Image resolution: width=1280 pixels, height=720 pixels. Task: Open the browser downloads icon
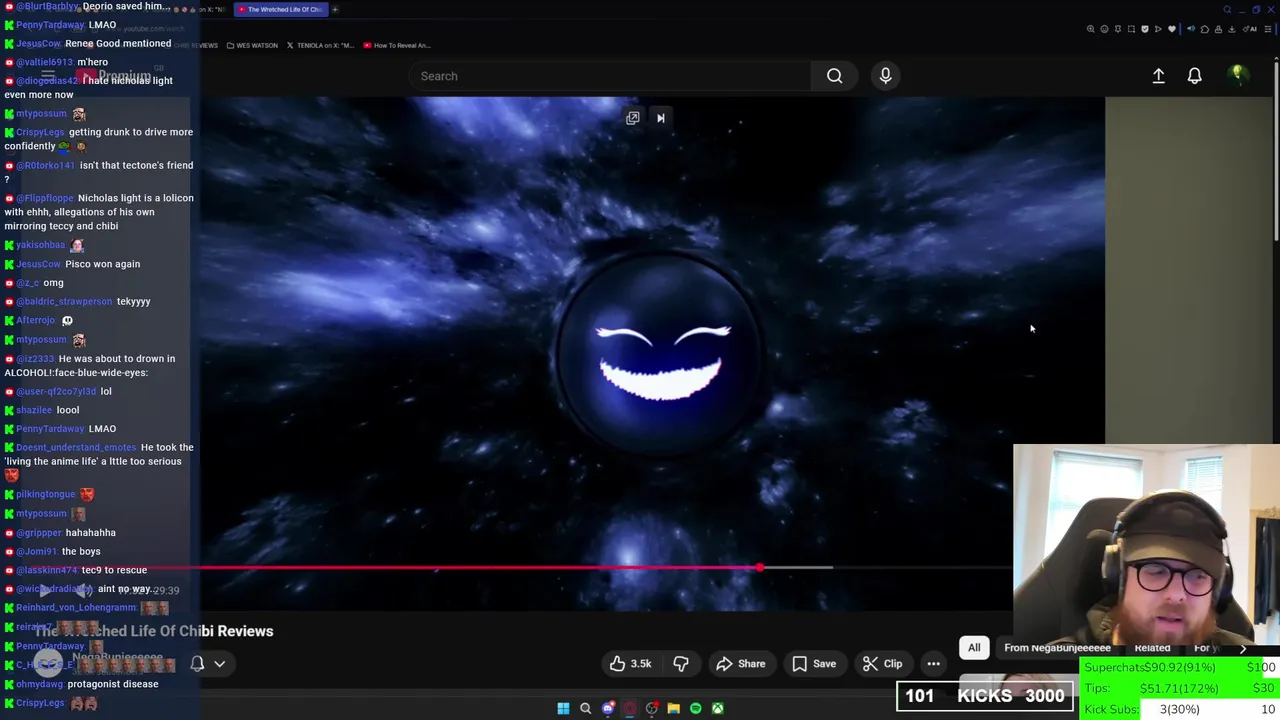click(x=1231, y=29)
